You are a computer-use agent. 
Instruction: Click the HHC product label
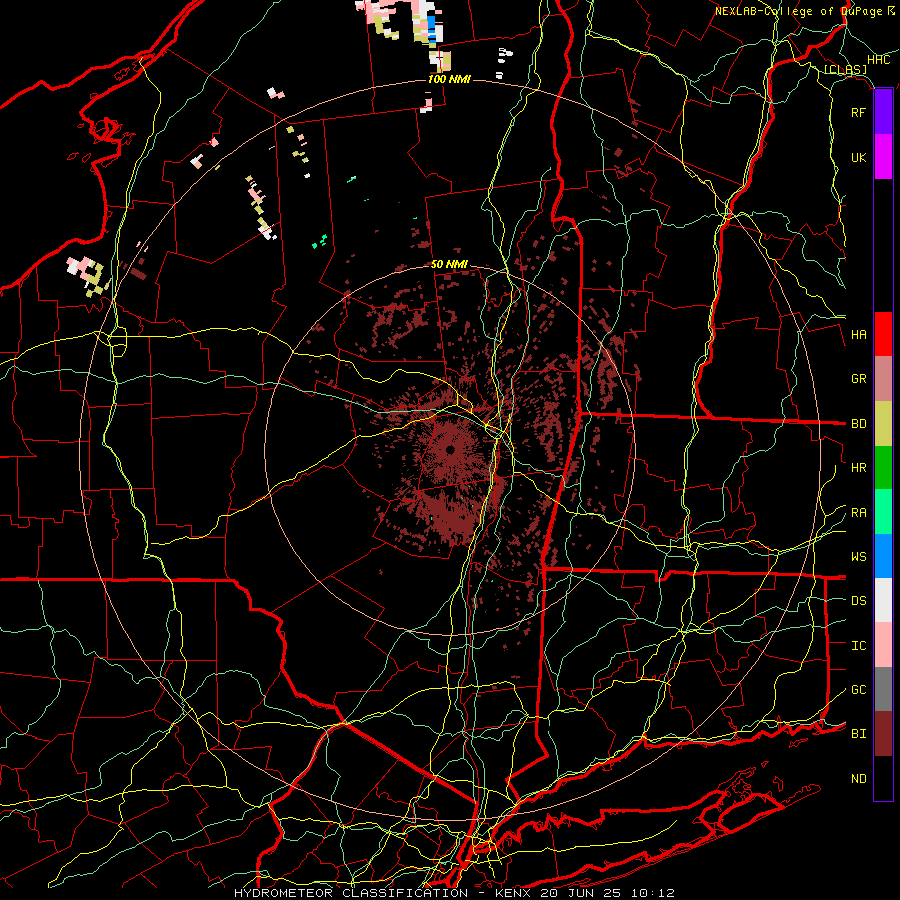click(x=878, y=60)
